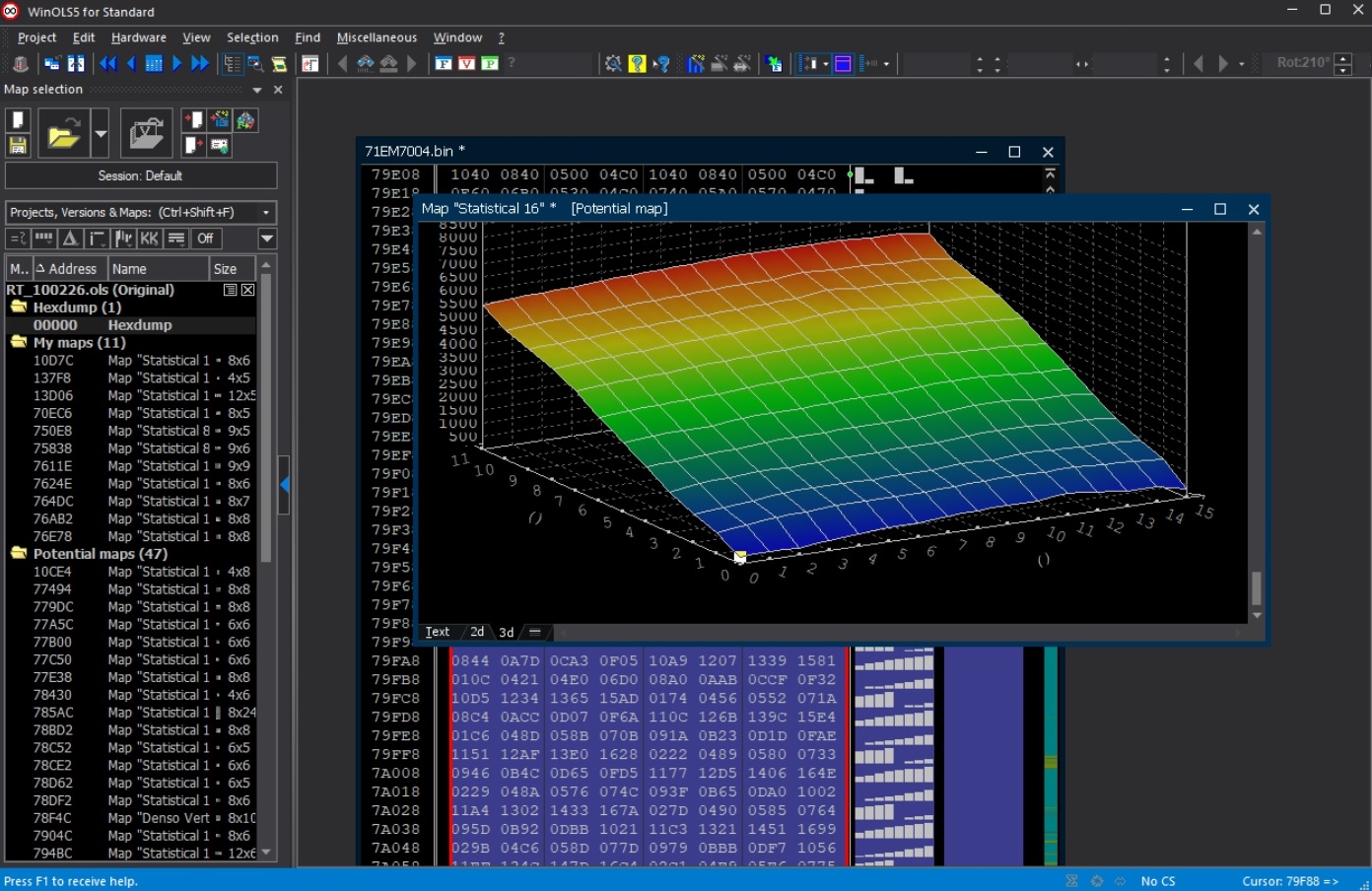Click the floppy disk save icon
Image resolution: width=1372 pixels, height=891 pixels.
tap(18, 146)
